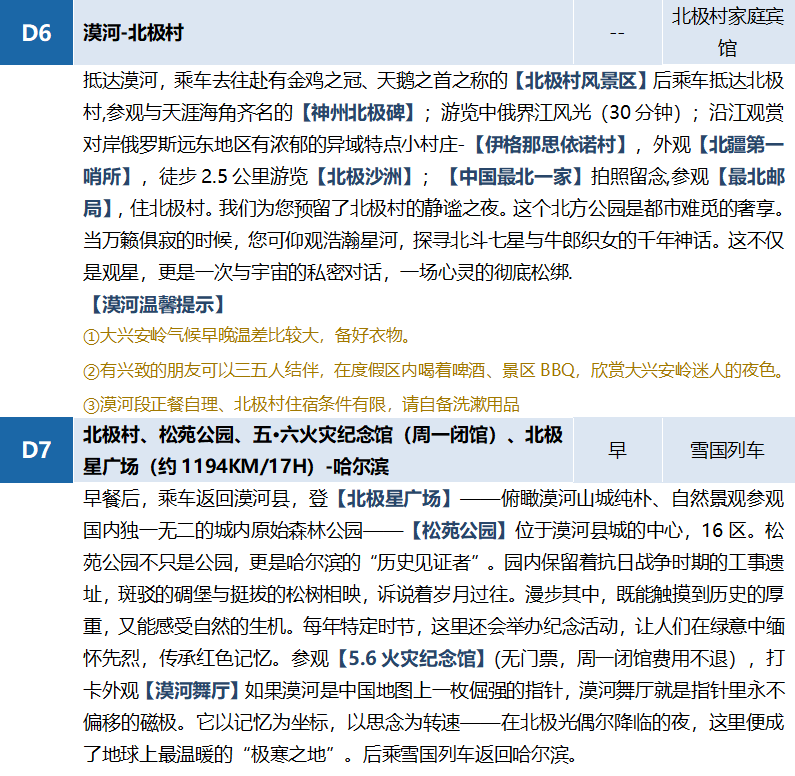
Task: Click the 【神州北极碑】 bold text
Action: click(x=353, y=112)
